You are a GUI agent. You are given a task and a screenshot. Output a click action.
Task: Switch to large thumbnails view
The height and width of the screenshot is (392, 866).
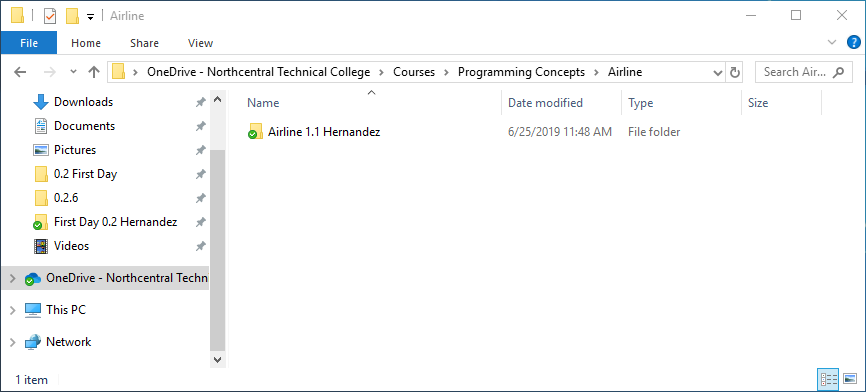[850, 379]
